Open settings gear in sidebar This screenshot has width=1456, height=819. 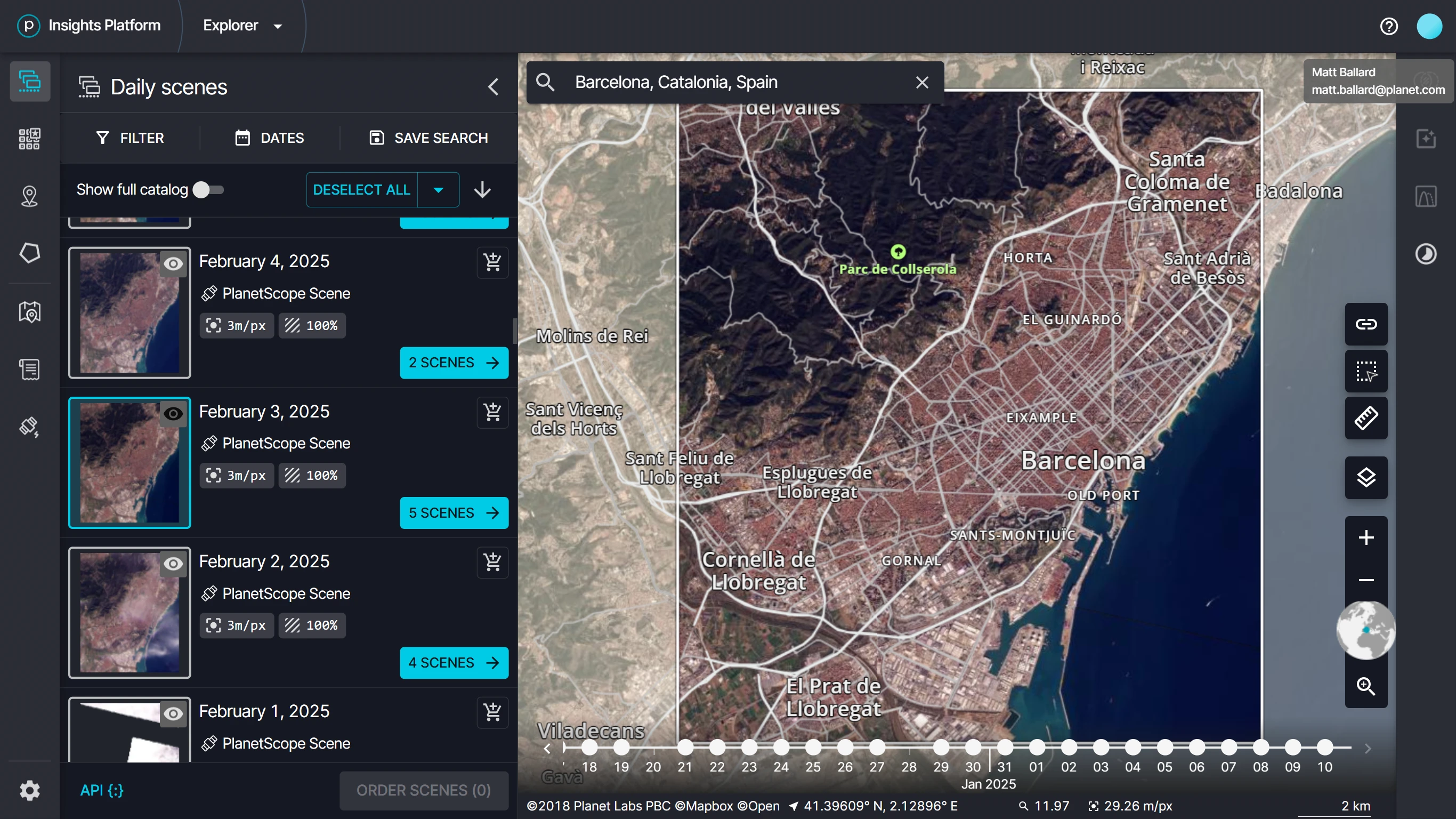point(29,790)
